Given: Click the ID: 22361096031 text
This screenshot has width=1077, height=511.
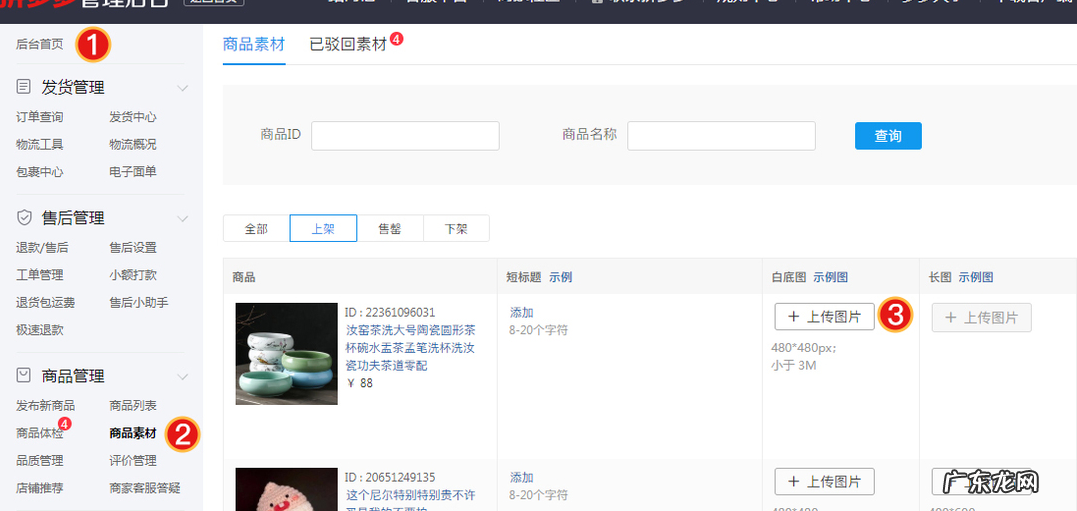Looking at the screenshot, I should click(x=390, y=313).
